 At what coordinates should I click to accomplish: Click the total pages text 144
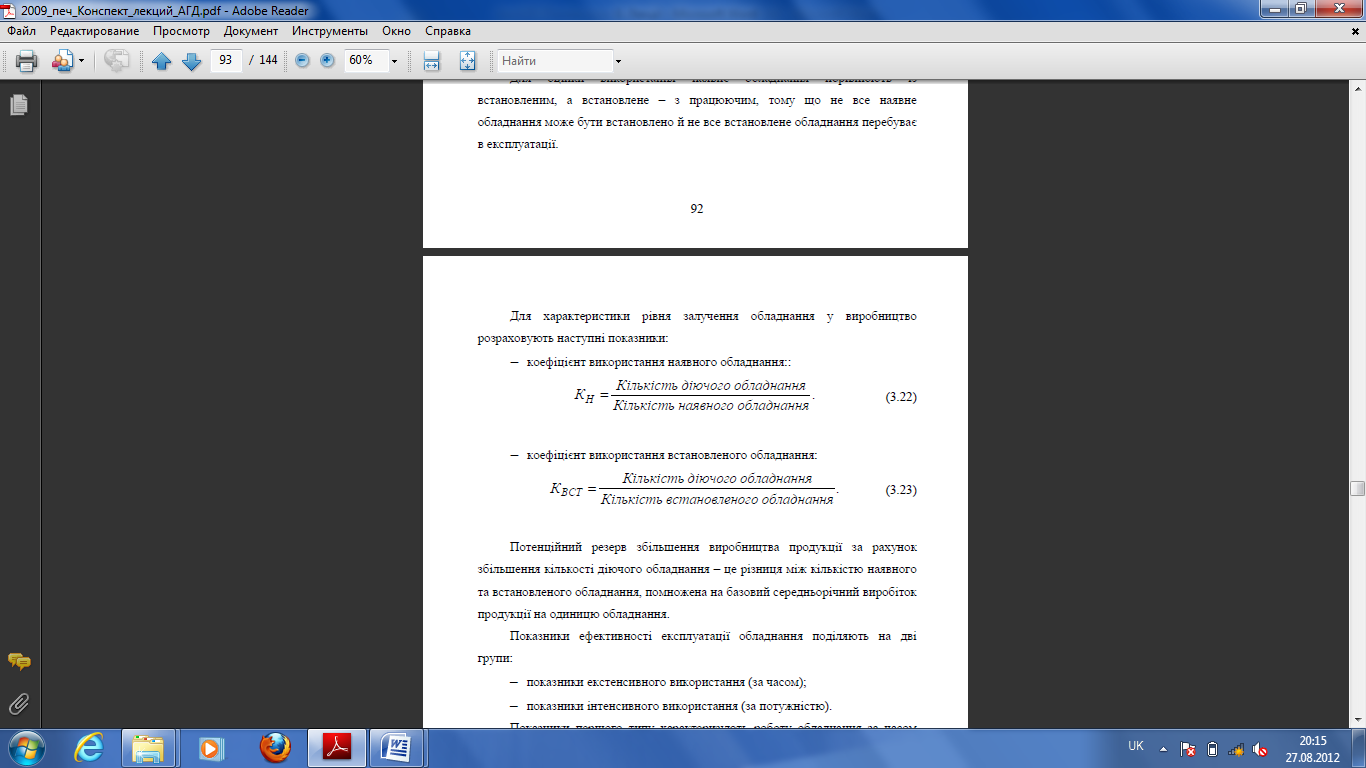(268, 61)
